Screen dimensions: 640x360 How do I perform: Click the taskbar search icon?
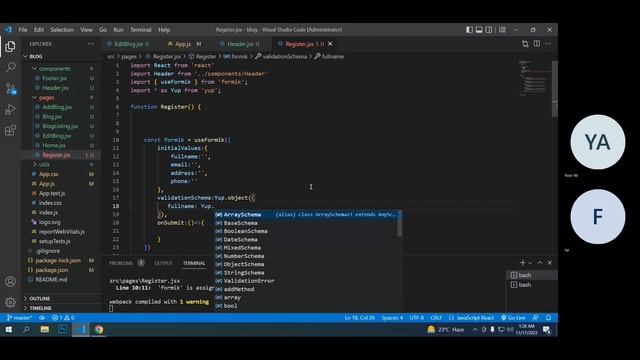(x=27, y=329)
